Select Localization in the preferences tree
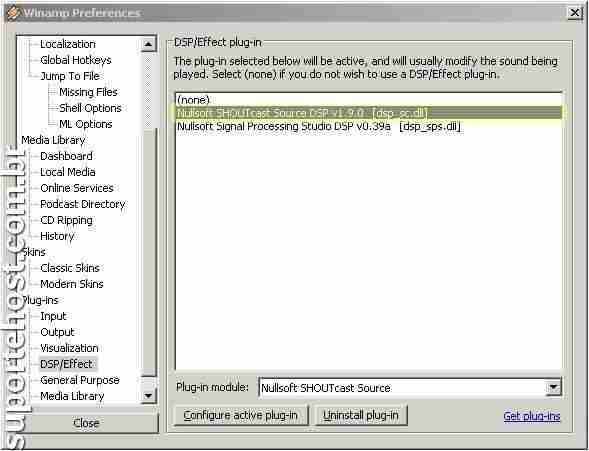The width and height of the screenshot is (589, 451). pyautogui.click(x=68, y=44)
